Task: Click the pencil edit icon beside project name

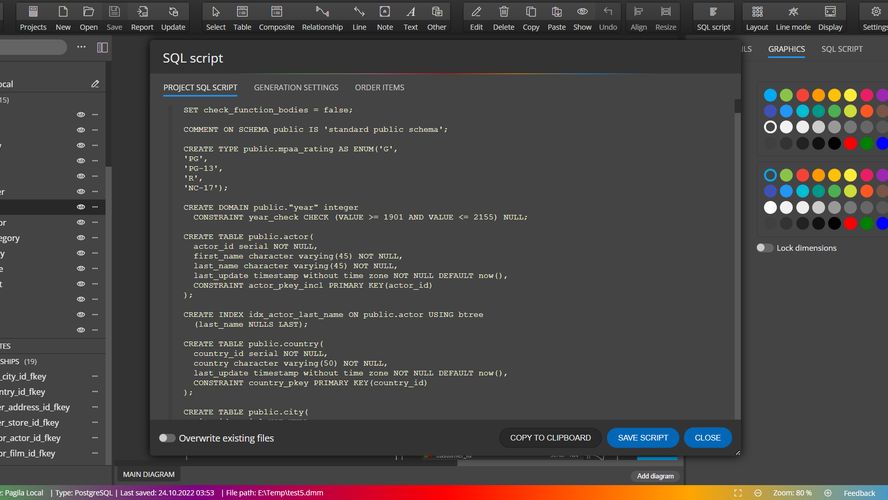Action: tap(95, 84)
